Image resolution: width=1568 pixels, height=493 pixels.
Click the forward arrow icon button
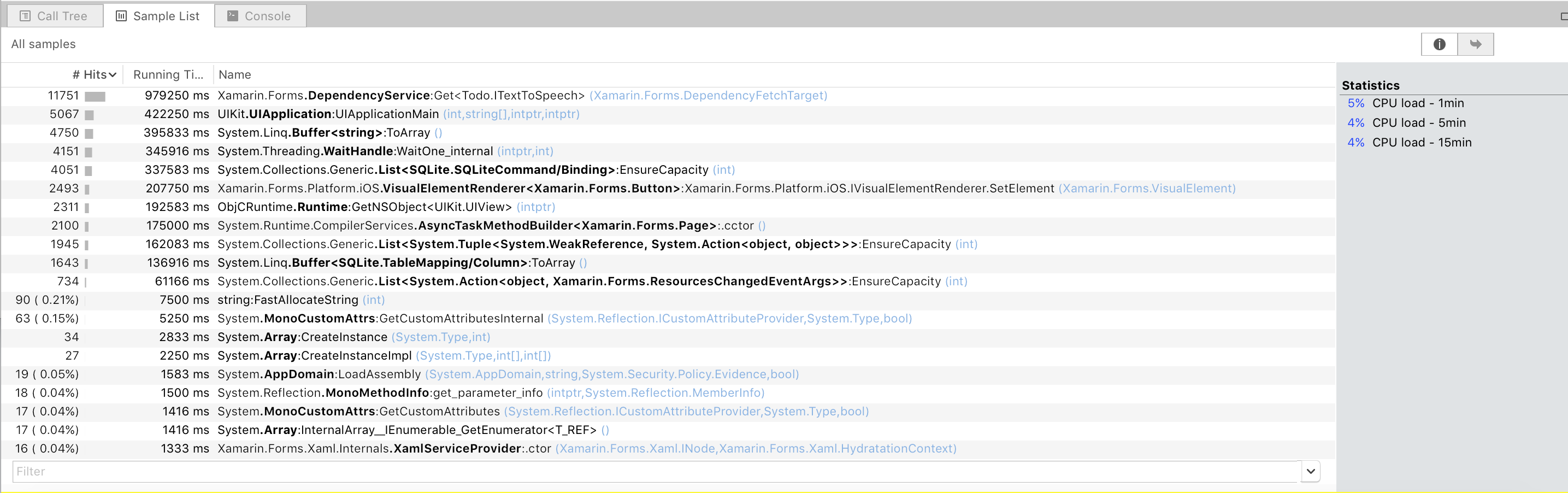pos(1476,44)
